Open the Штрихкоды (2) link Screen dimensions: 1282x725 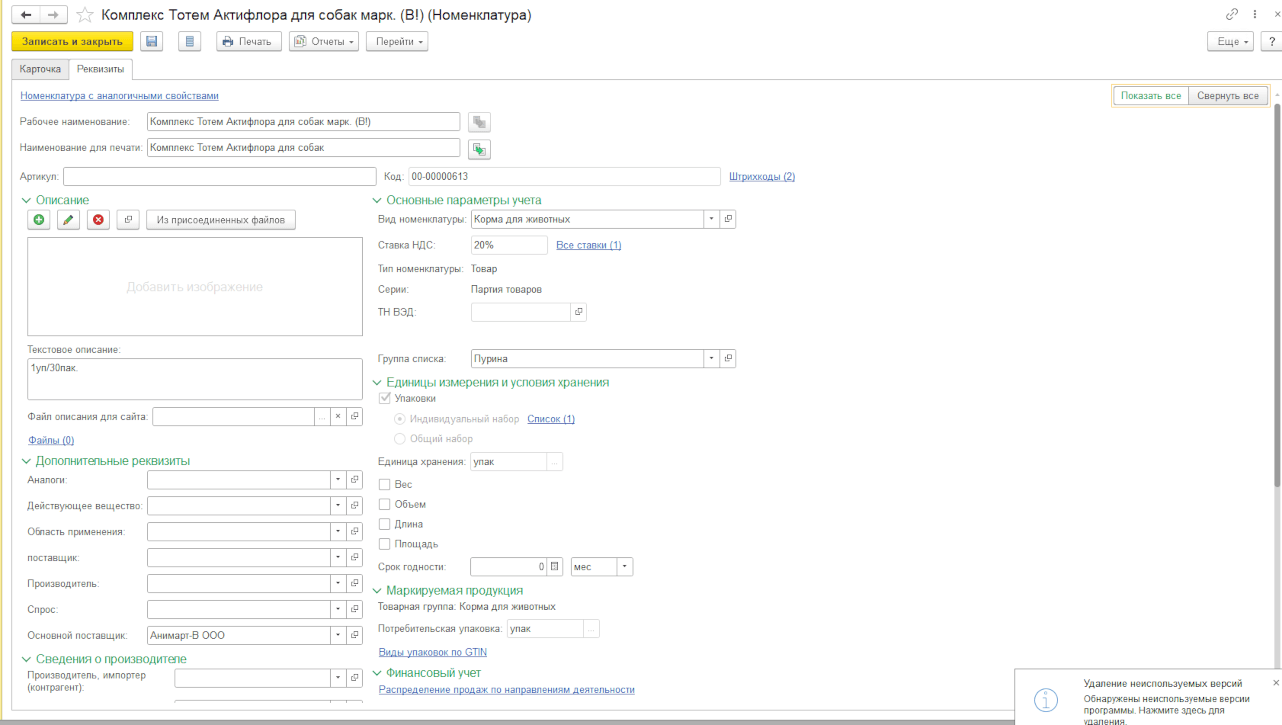762,177
